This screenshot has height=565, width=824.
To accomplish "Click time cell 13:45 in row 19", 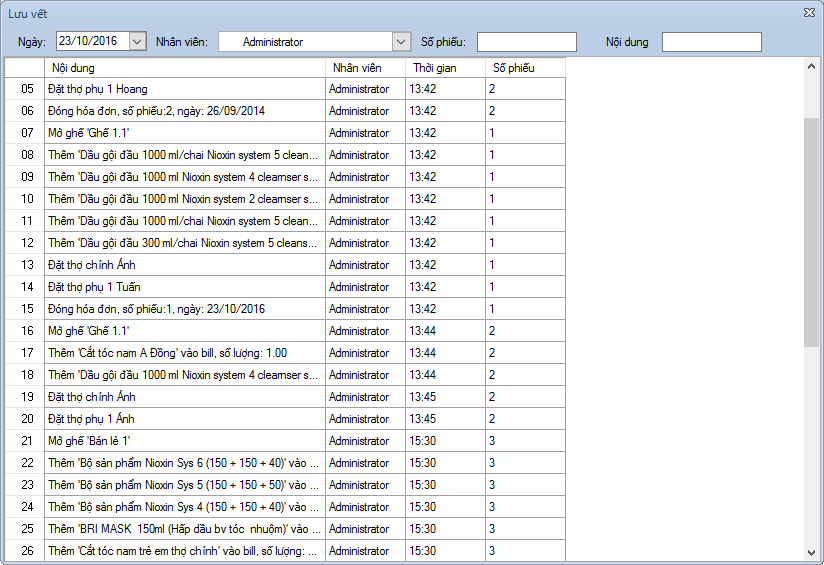I will (445, 397).
